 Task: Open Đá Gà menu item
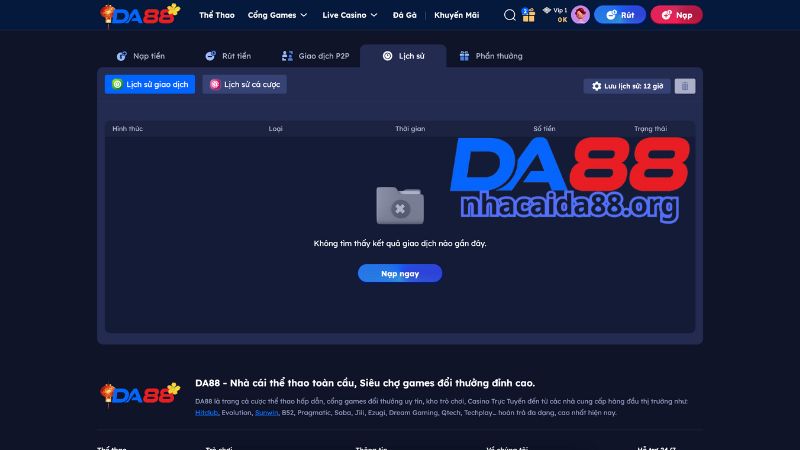(405, 15)
